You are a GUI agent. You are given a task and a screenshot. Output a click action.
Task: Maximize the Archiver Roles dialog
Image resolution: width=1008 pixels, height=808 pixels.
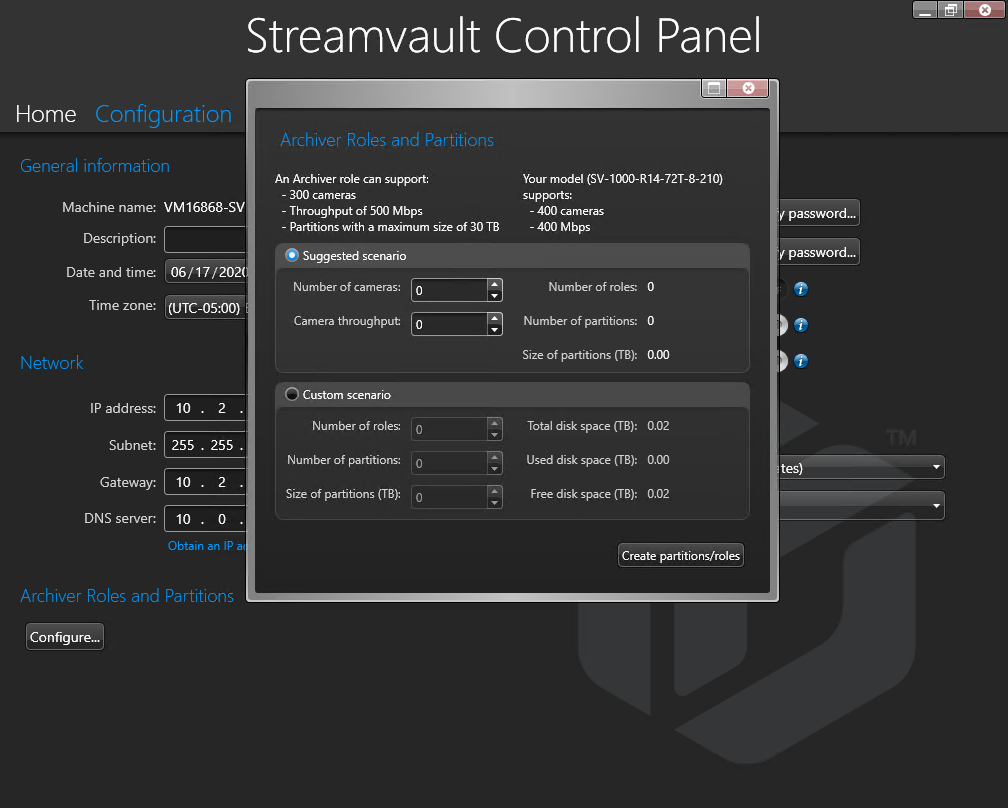point(714,88)
